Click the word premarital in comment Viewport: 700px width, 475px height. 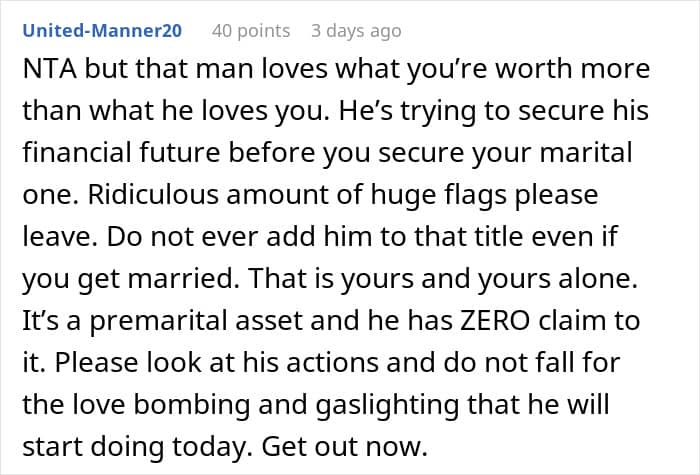[x=159, y=321]
